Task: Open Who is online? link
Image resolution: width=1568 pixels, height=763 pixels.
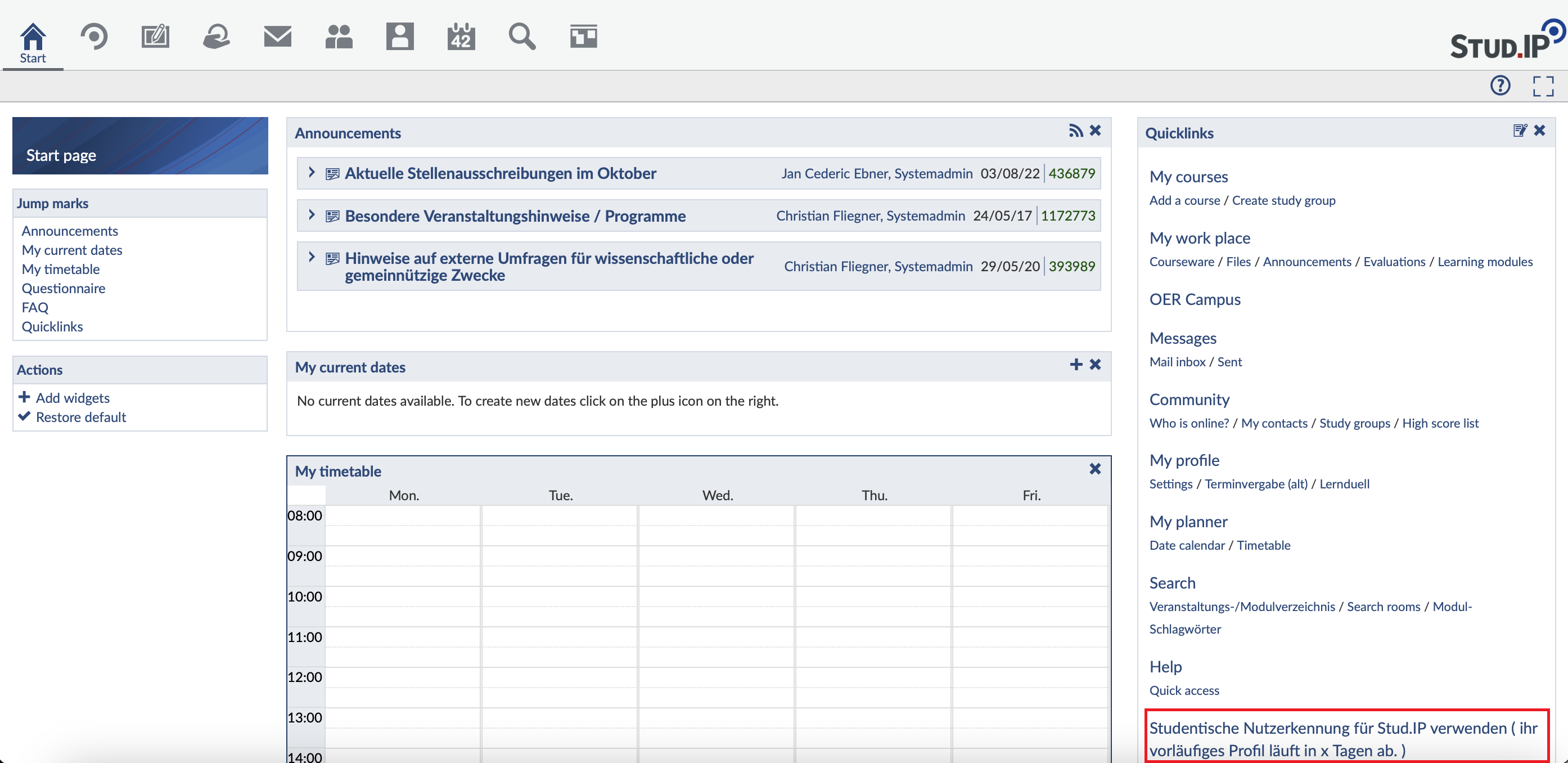Action: 1189,423
